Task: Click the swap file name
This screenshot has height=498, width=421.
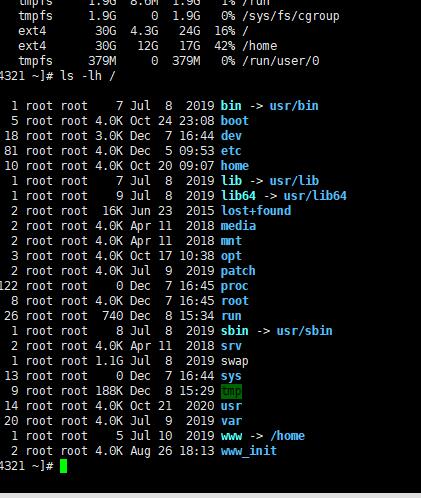Action: click(235, 361)
